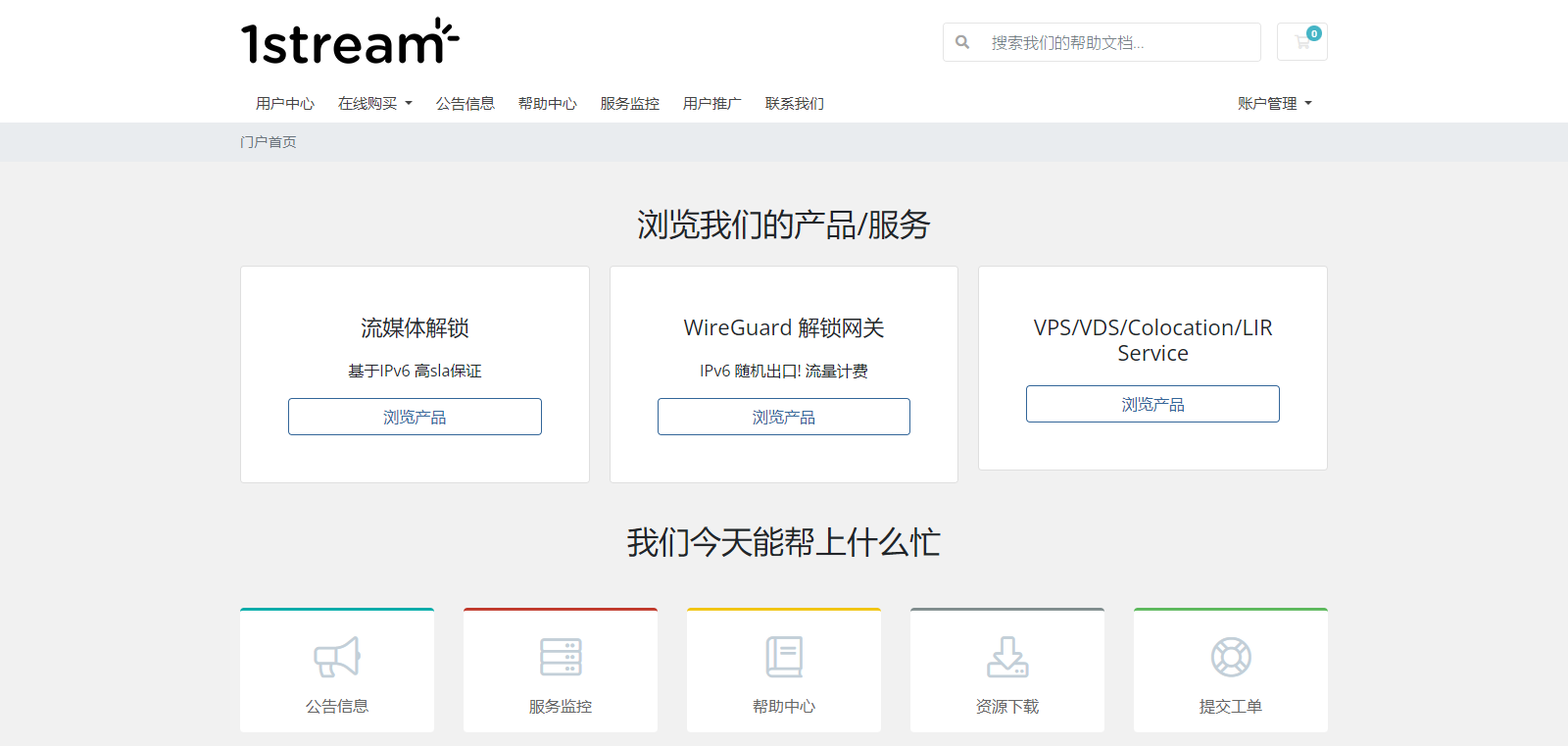Click the 门户首页 breadcrumb link

coord(269,142)
